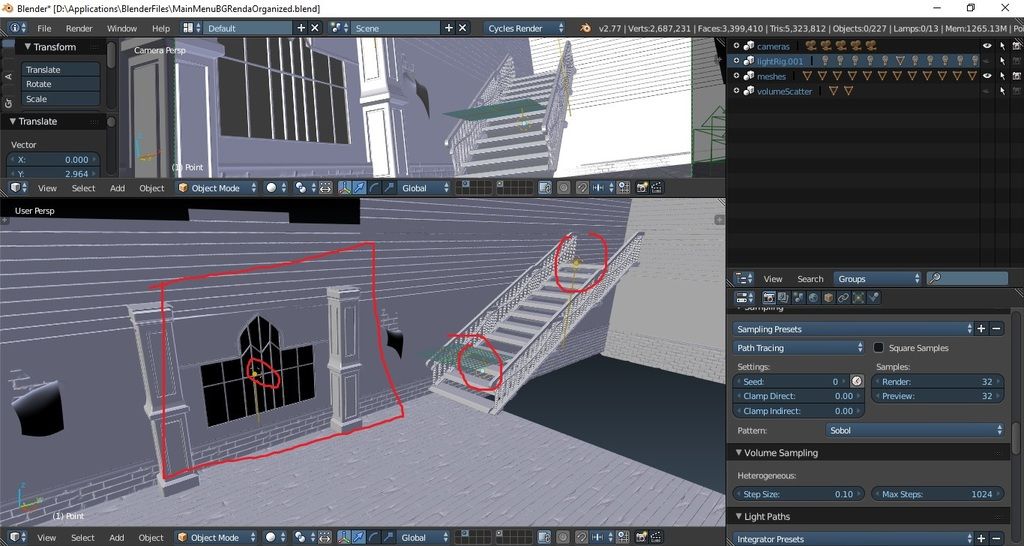Add a new scene with plus beside Scene

(449, 28)
